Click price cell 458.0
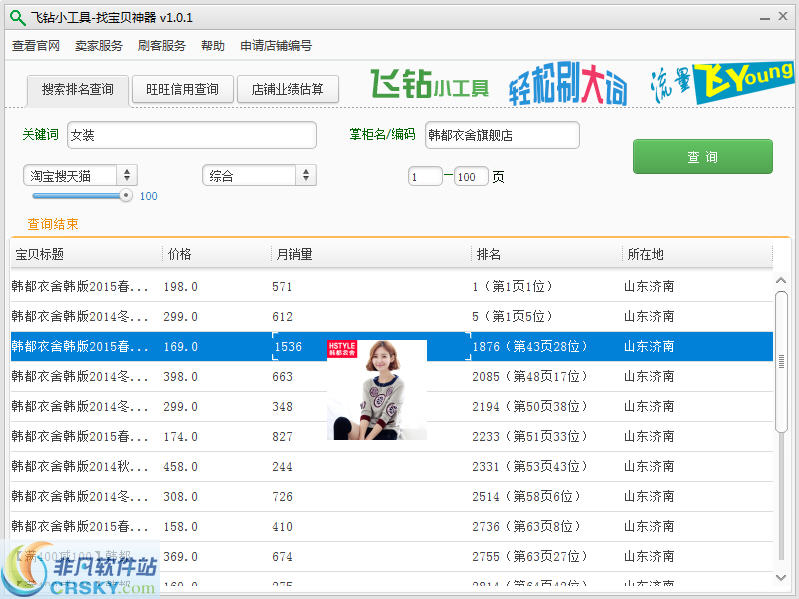Screen dimensions: 799x599 pos(180,467)
